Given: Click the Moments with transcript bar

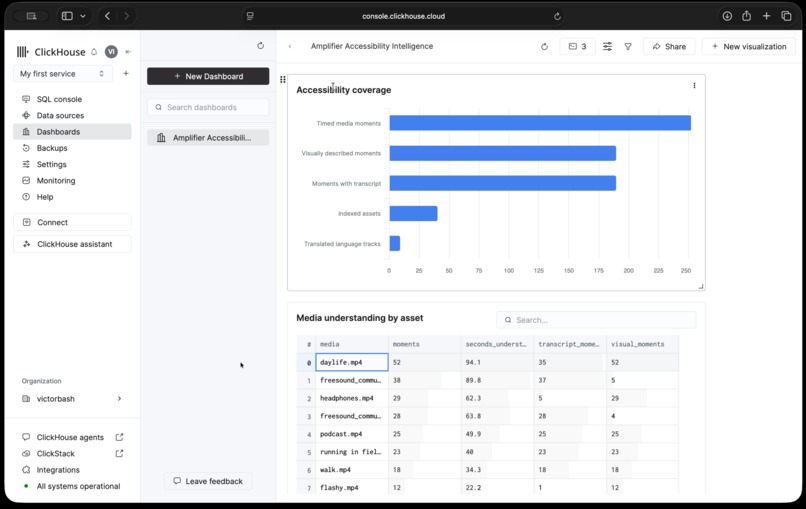Looking at the screenshot, I should 503,183.
